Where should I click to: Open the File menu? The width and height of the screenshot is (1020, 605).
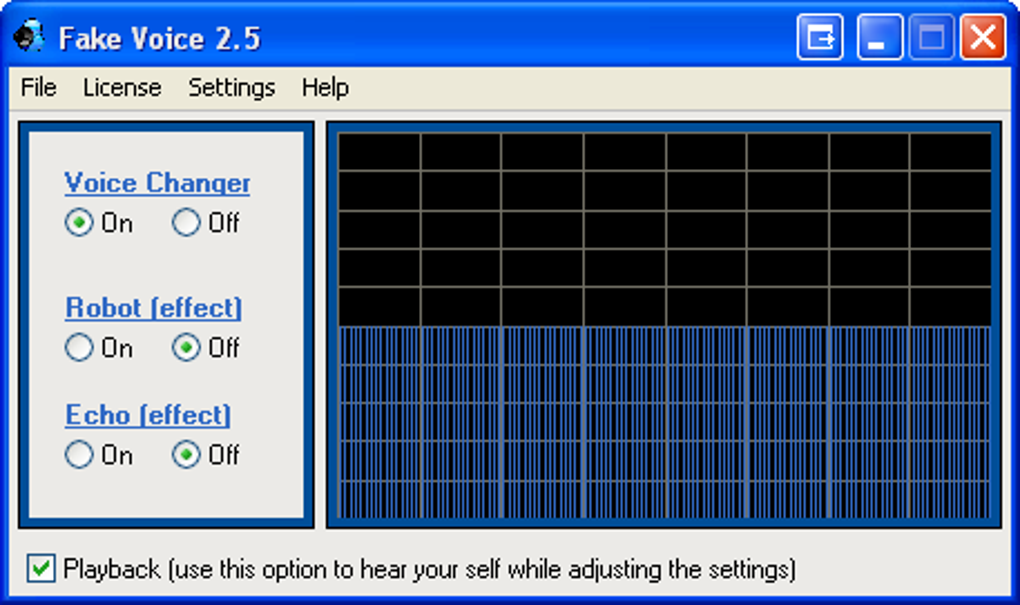(38, 87)
